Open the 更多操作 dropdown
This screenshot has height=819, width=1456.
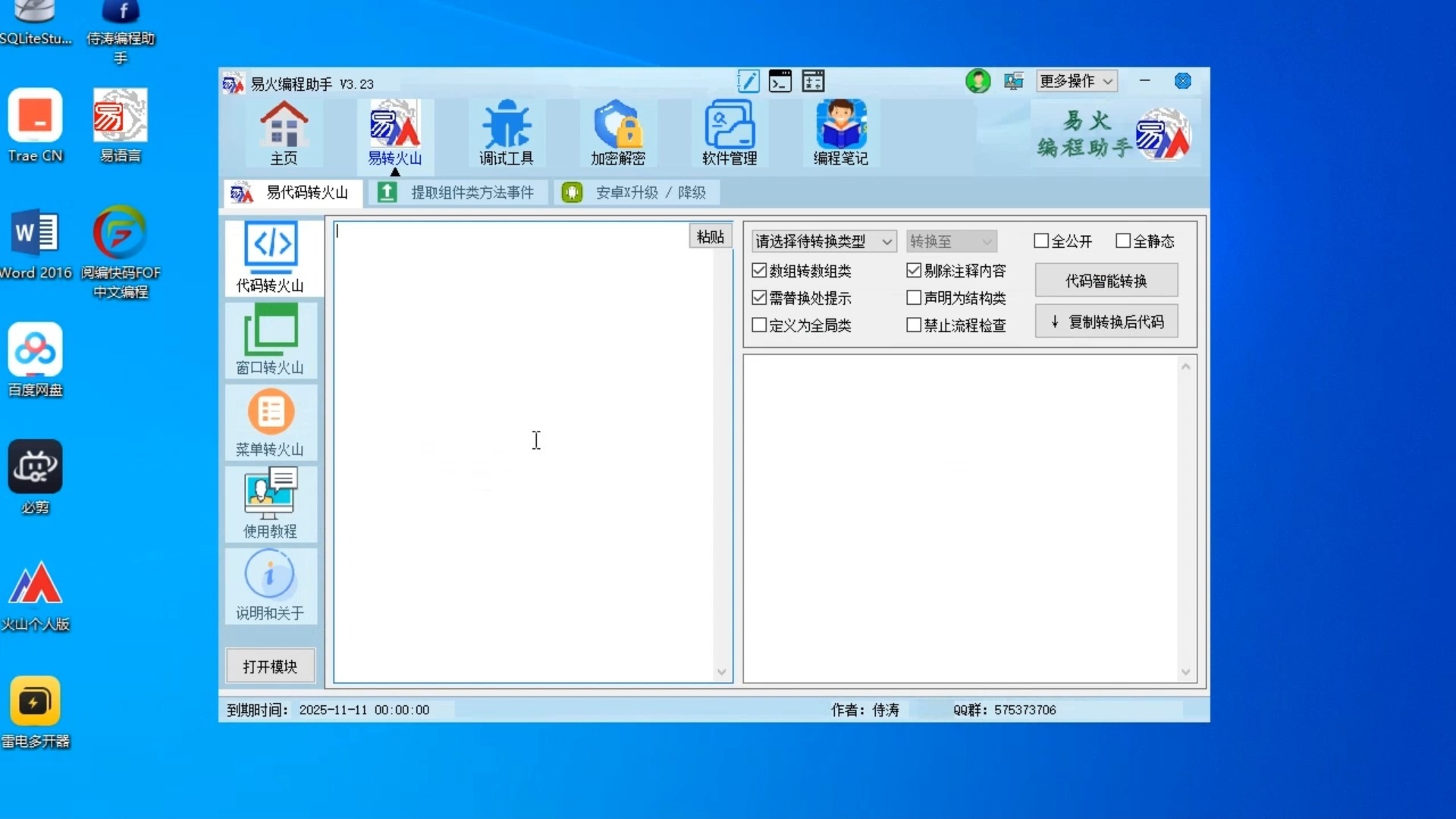(x=1076, y=81)
